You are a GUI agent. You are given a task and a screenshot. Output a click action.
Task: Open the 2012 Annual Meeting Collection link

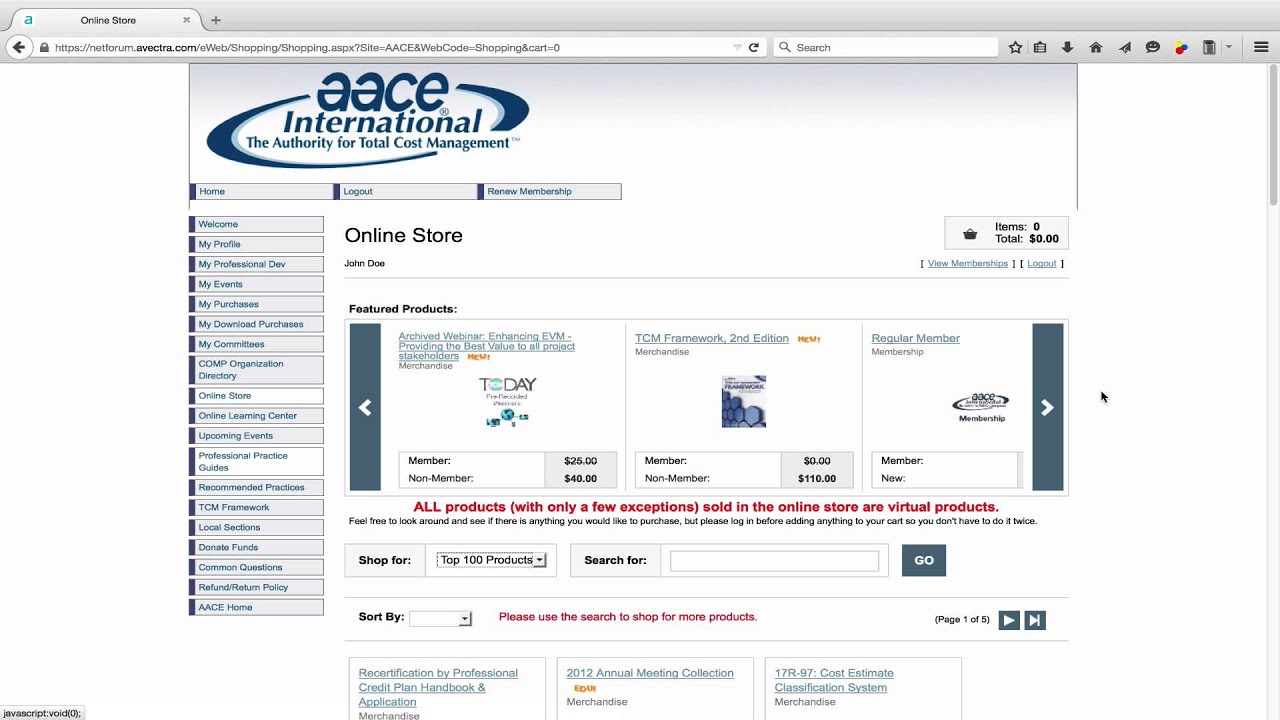coord(650,674)
